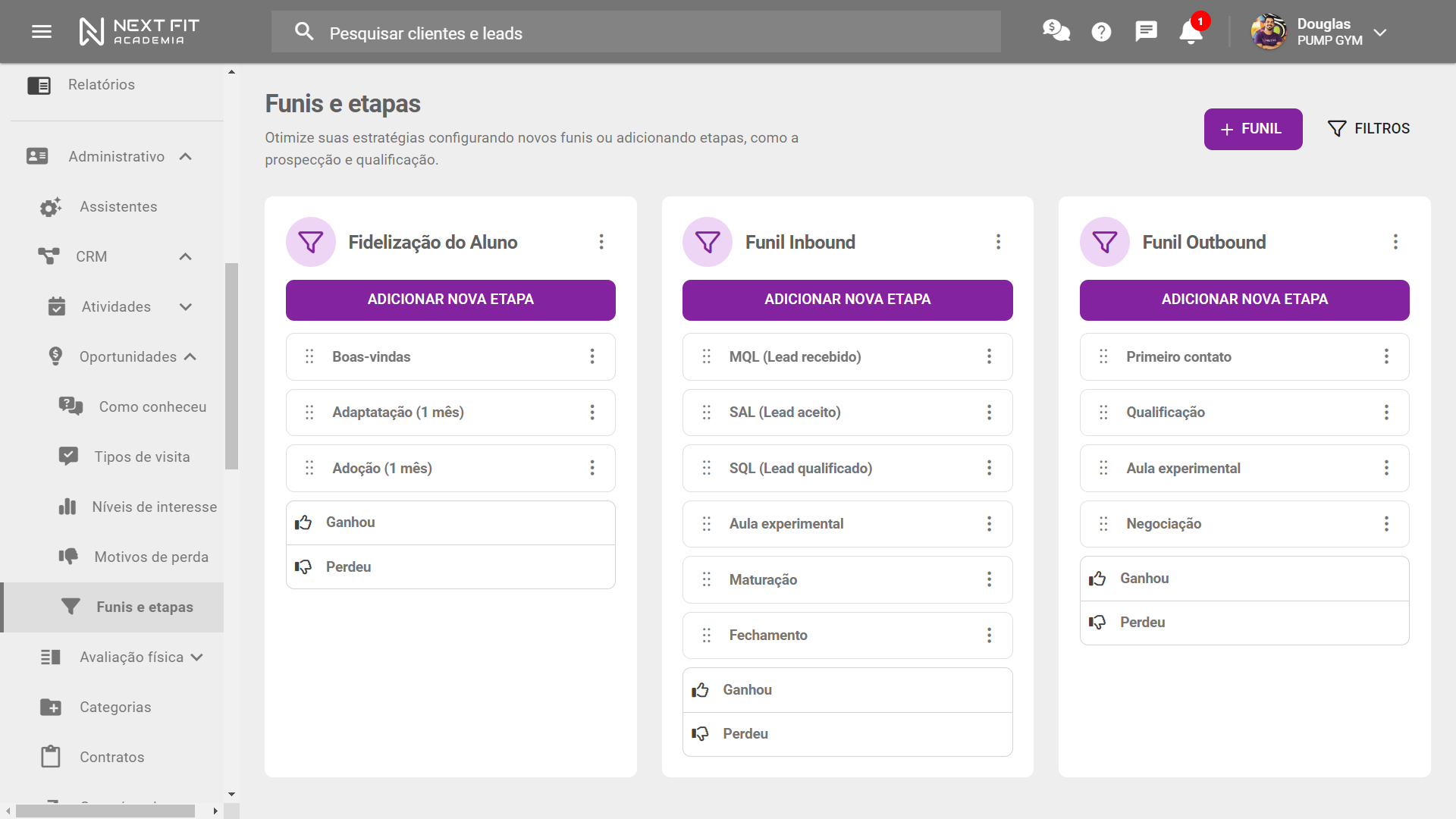This screenshot has height=819, width=1456.
Task: Open Níveis de interesse menu item
Action: pyautogui.click(x=154, y=507)
